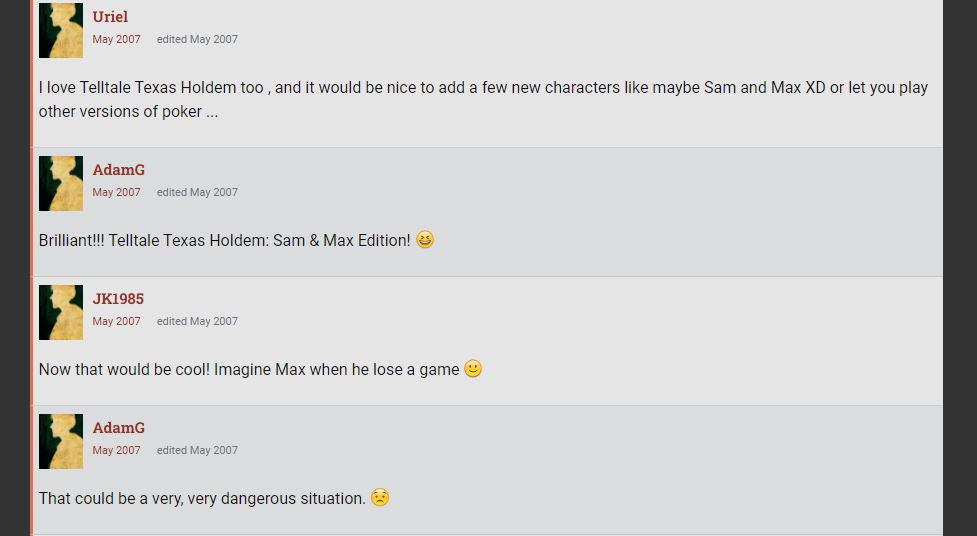Click "edited May 2007" on Uriel's post
Screen dimensions: 977x536
tap(197, 40)
